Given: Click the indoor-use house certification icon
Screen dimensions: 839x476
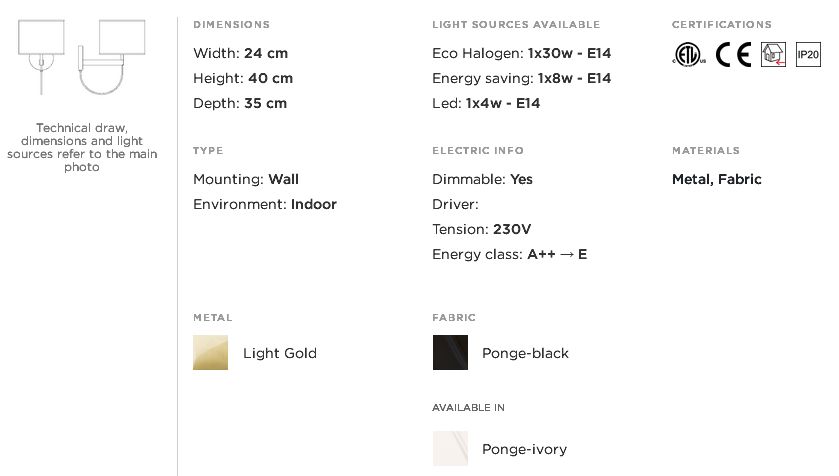Looking at the screenshot, I should [x=773, y=55].
